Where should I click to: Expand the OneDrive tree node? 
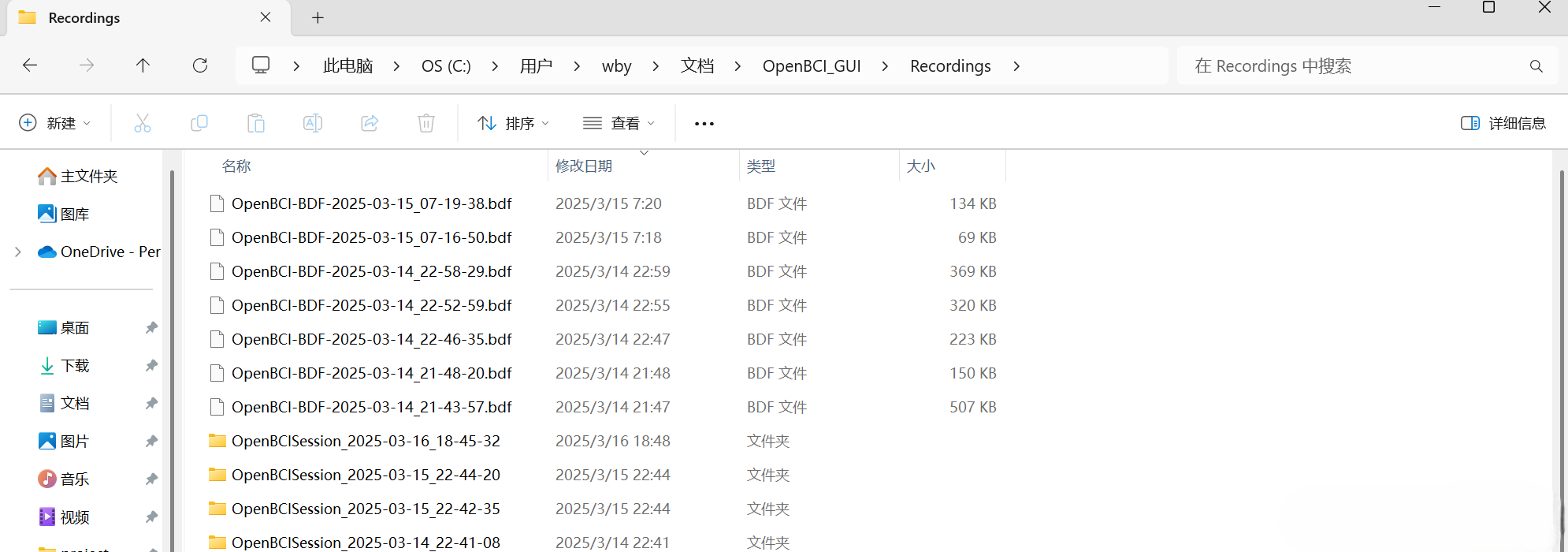tap(18, 252)
